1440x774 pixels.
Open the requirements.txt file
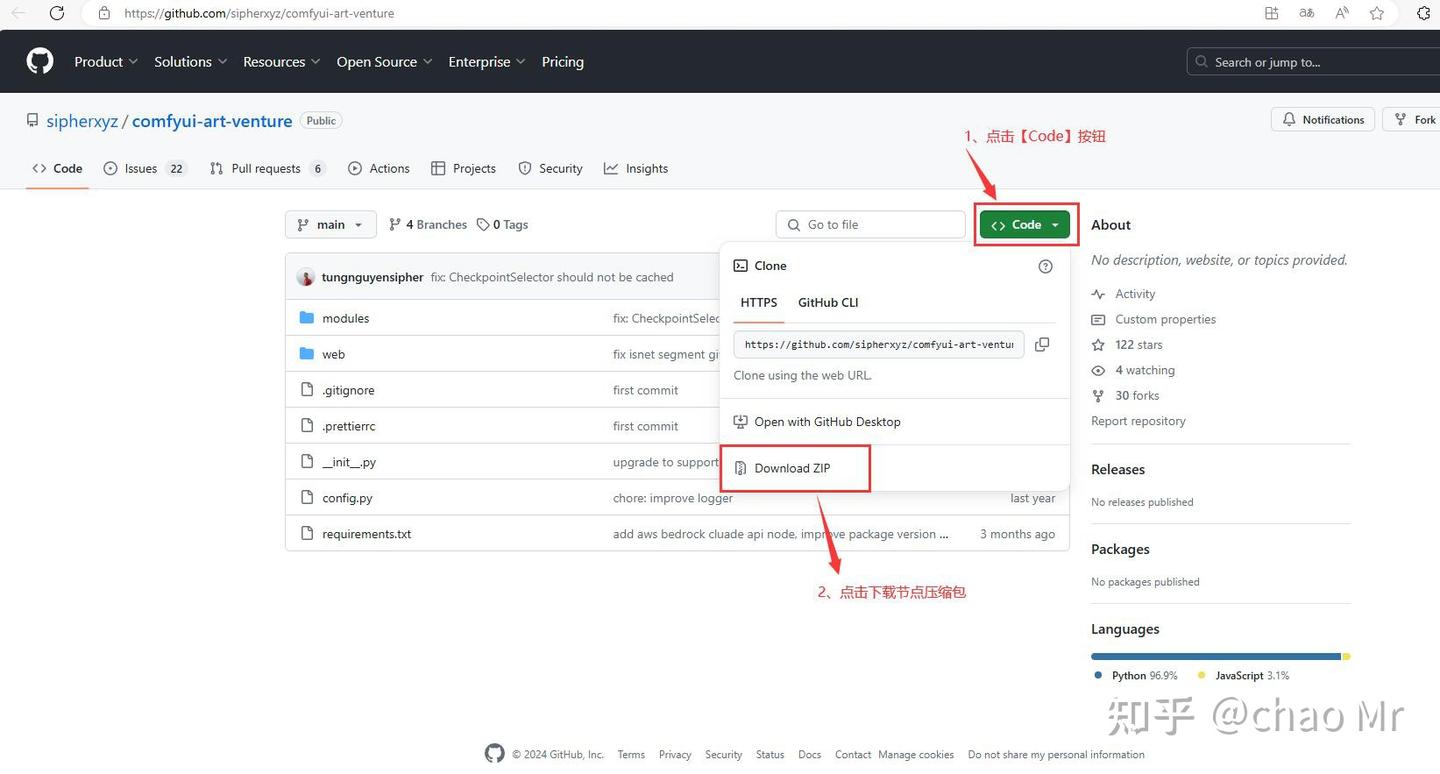(x=367, y=534)
